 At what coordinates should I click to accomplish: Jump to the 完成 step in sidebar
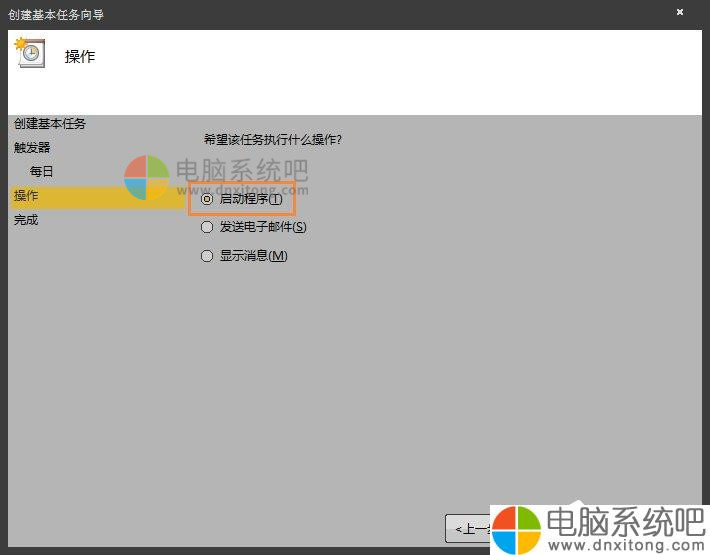click(x=26, y=220)
